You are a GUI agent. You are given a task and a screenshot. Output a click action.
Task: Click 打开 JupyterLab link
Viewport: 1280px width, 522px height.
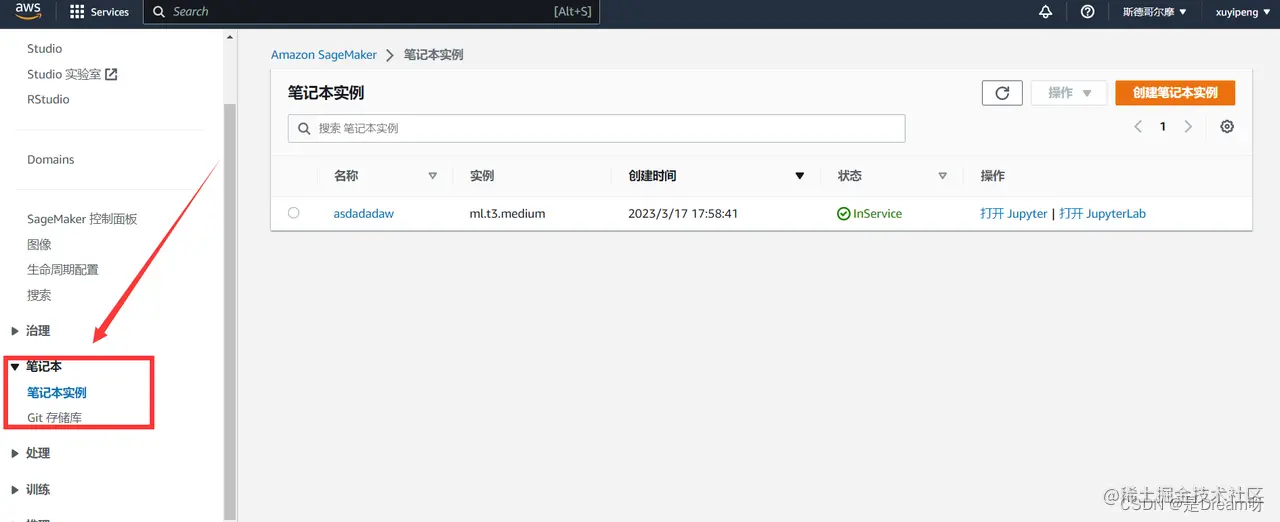pos(1102,214)
